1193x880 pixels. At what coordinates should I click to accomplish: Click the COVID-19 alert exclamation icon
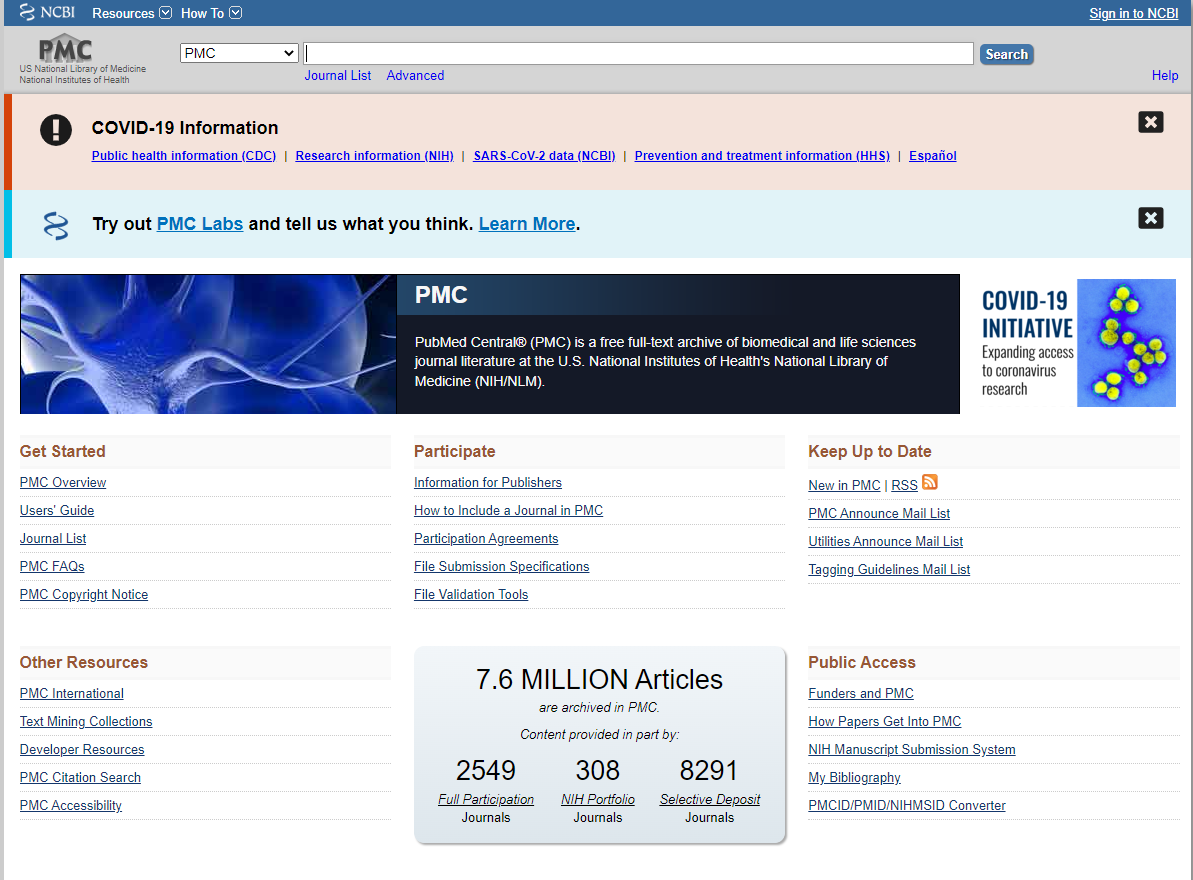(x=56, y=129)
